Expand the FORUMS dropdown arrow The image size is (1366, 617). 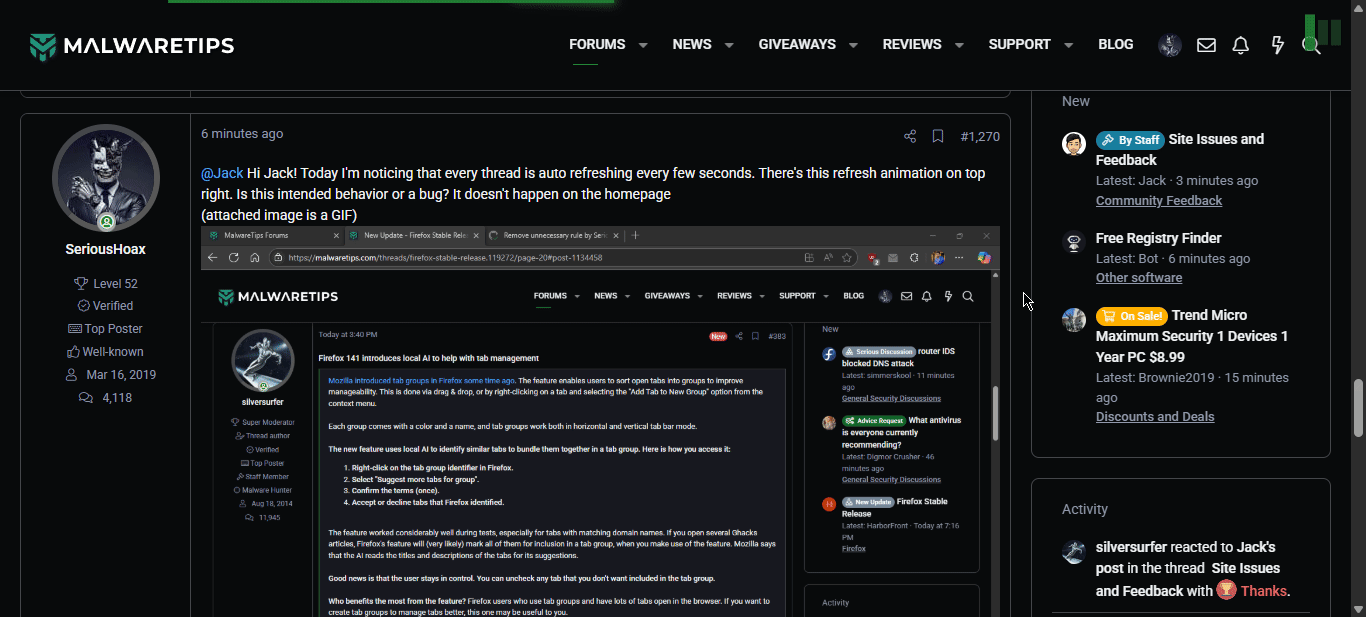[x=643, y=45]
